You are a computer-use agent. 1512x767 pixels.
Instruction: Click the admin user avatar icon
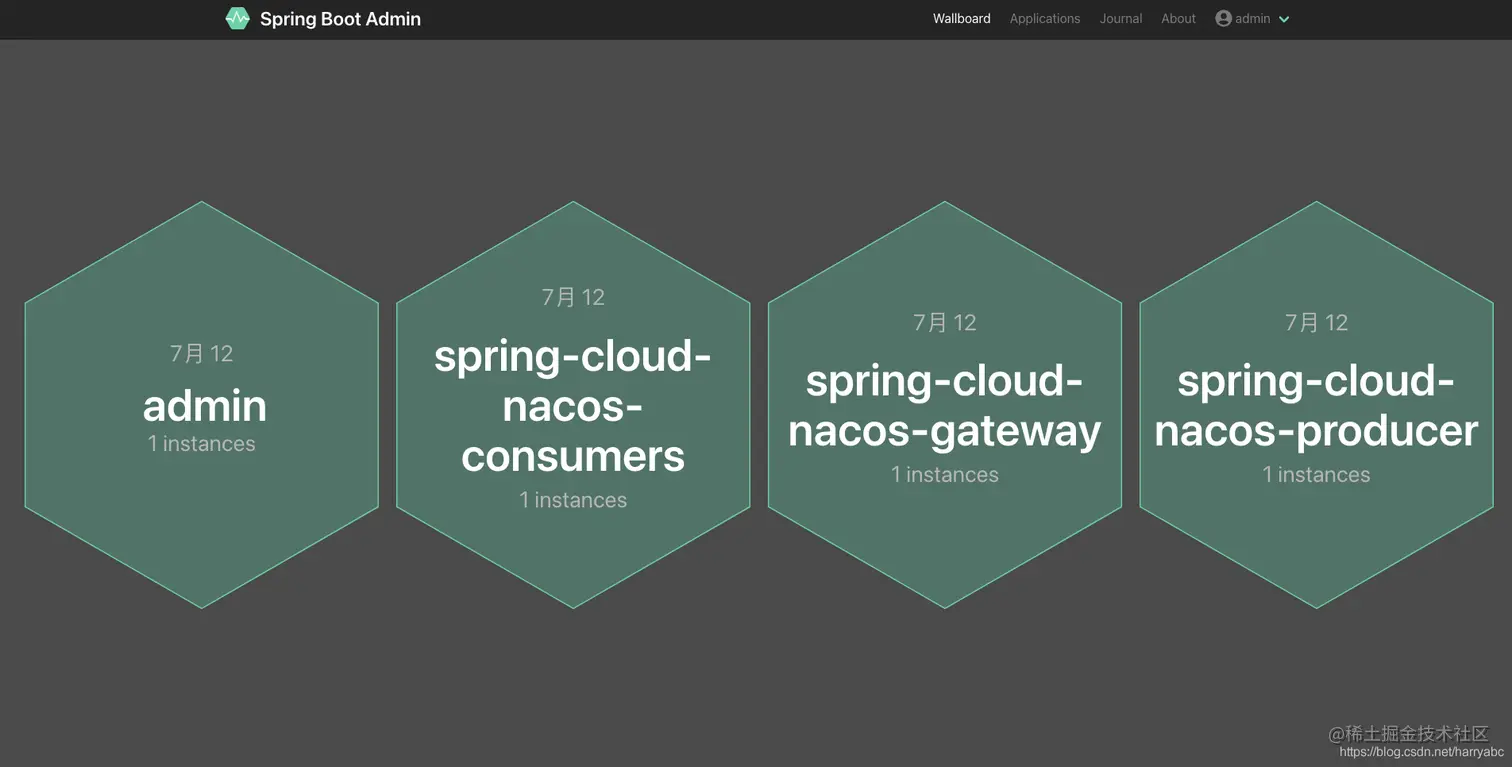pos(1223,18)
